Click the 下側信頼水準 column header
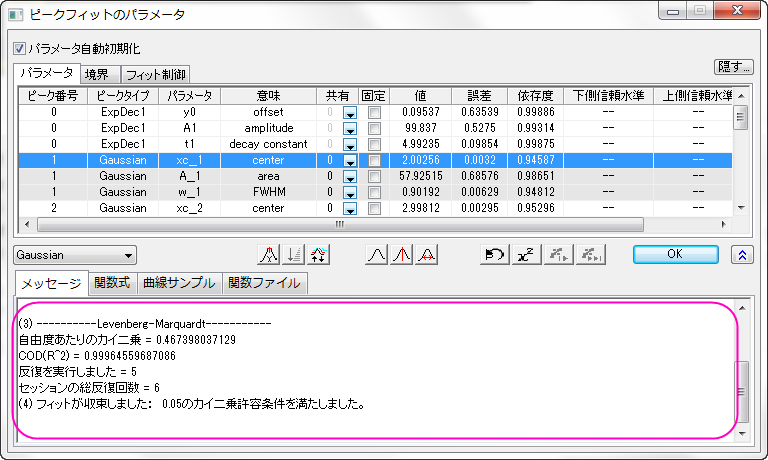Image resolution: width=768 pixels, height=460 pixels. (x=608, y=96)
